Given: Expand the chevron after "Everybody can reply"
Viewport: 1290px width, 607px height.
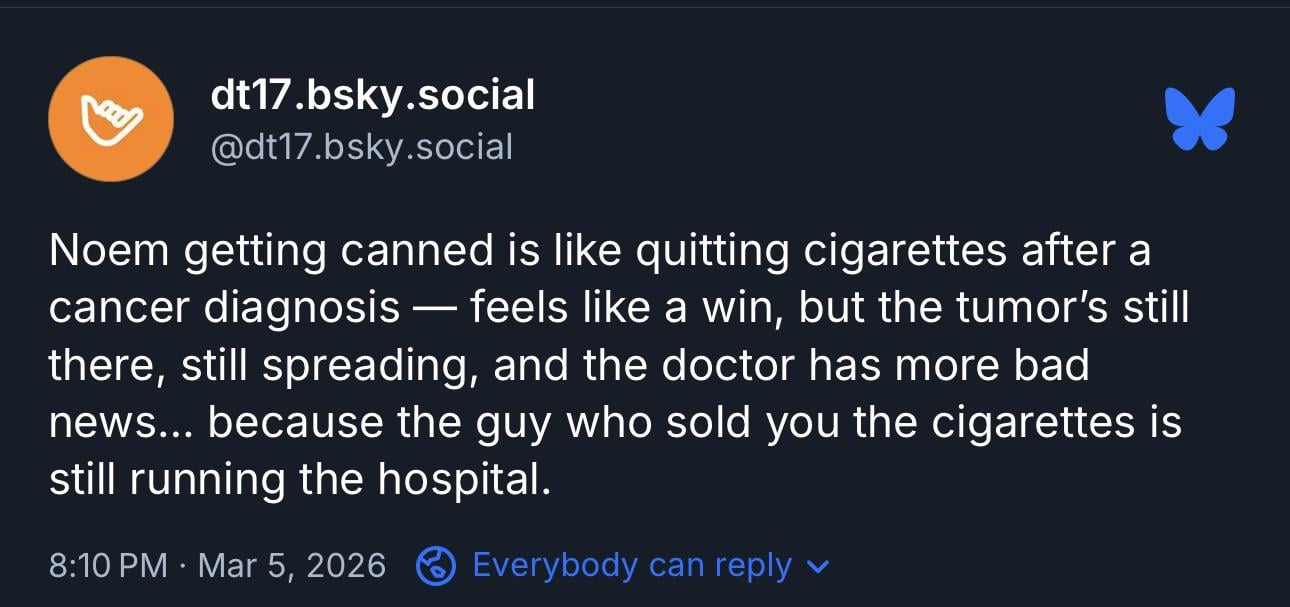Looking at the screenshot, I should click(x=818, y=567).
